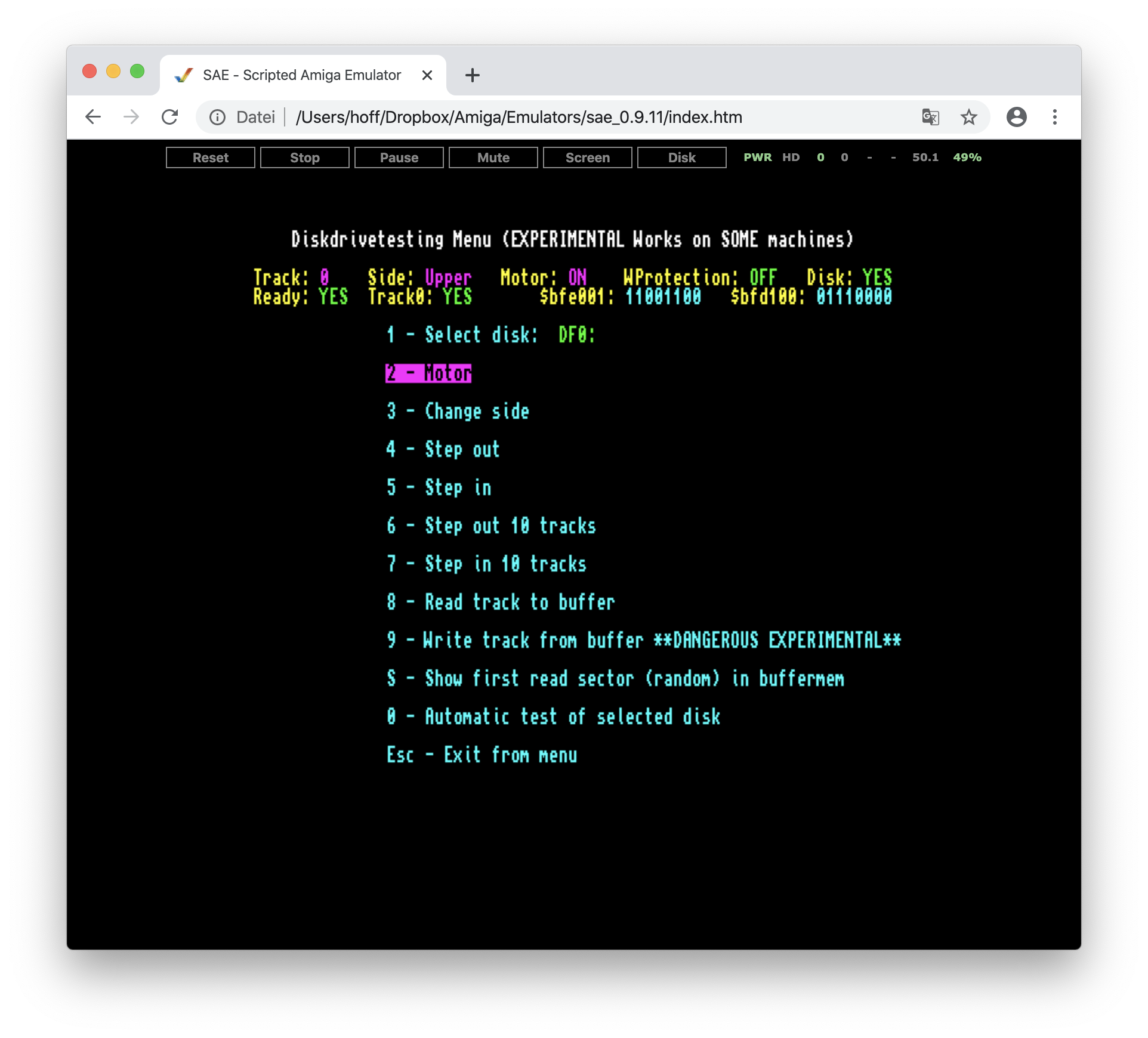Screen dimensions: 1148x1038
Task: Click the Diskdrivetesting Menu title text
Action: click(572, 239)
